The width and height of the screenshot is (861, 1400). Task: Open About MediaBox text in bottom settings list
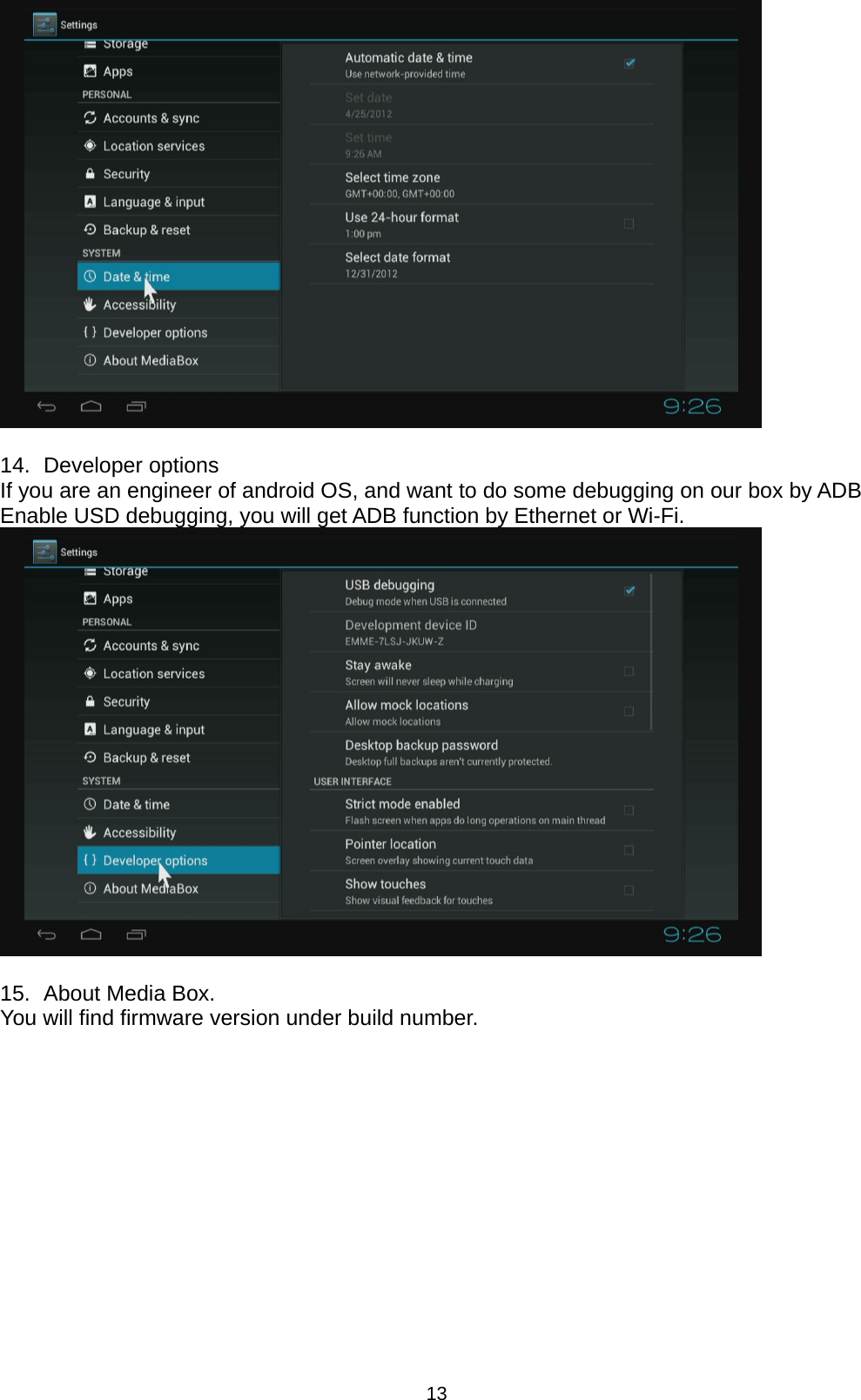point(151,888)
